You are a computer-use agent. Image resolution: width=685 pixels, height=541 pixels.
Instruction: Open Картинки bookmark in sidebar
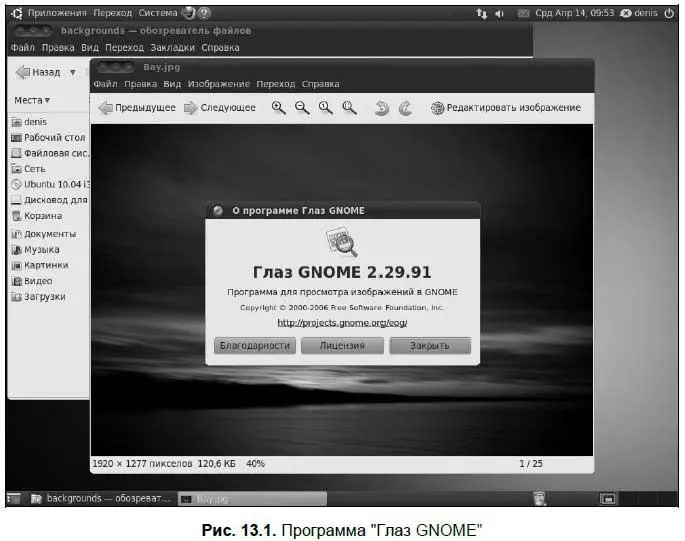[40, 266]
